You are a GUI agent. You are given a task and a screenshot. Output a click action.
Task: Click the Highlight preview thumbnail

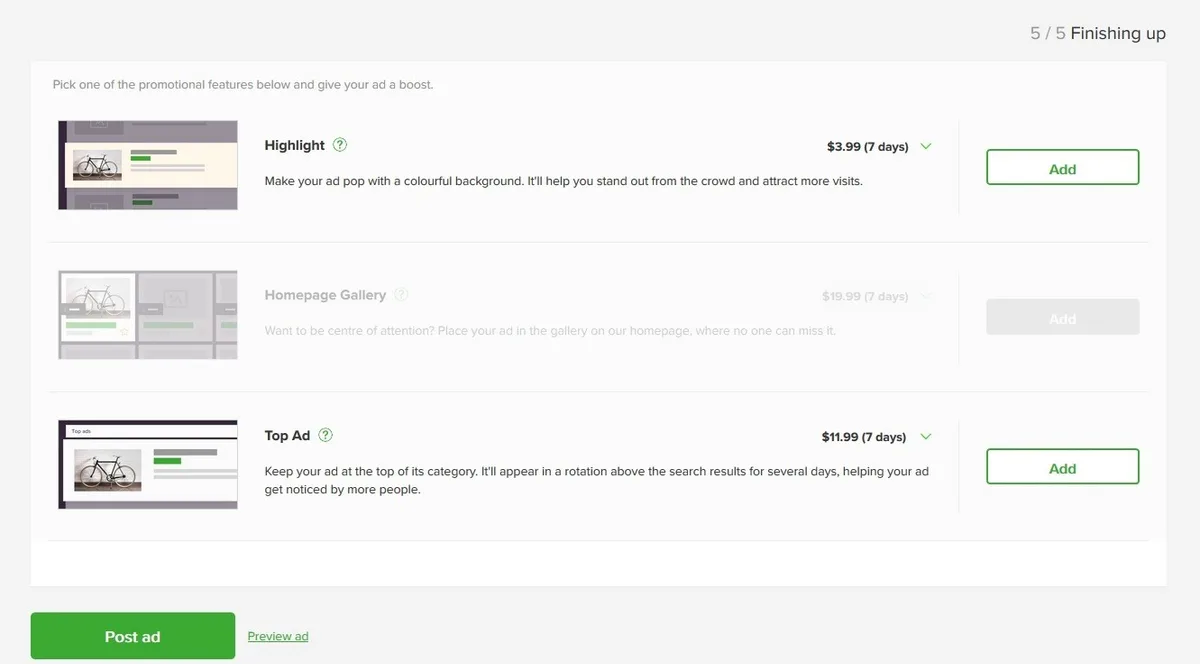147,164
